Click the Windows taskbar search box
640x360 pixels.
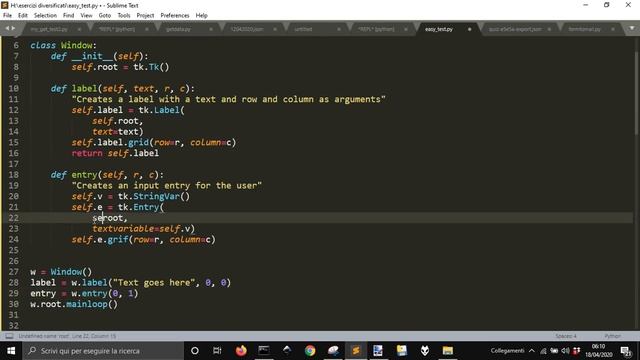point(103,351)
